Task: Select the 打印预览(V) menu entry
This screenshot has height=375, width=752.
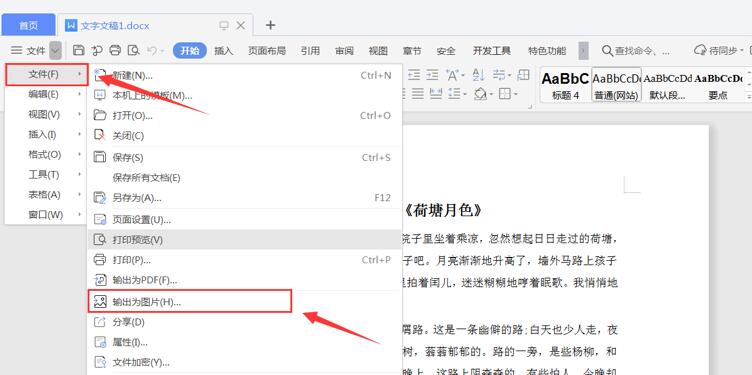Action: pyautogui.click(x=245, y=239)
